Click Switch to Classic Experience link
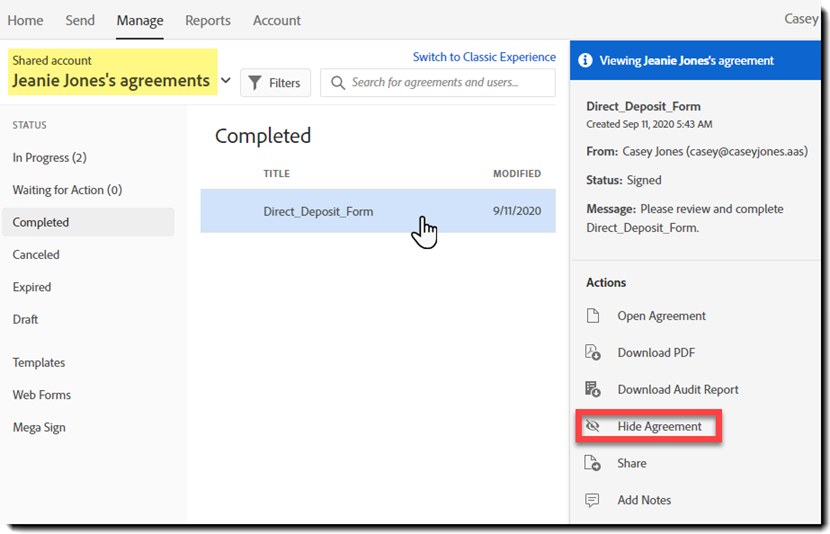830x534 pixels. point(484,57)
